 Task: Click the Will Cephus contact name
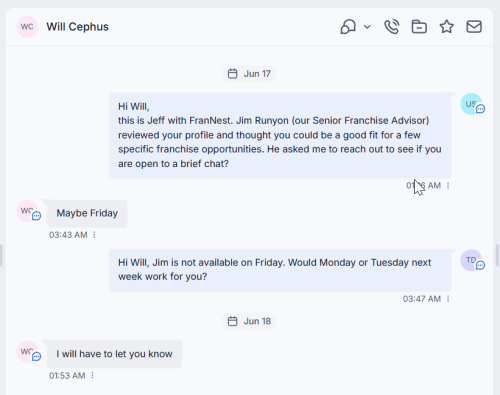point(77,27)
